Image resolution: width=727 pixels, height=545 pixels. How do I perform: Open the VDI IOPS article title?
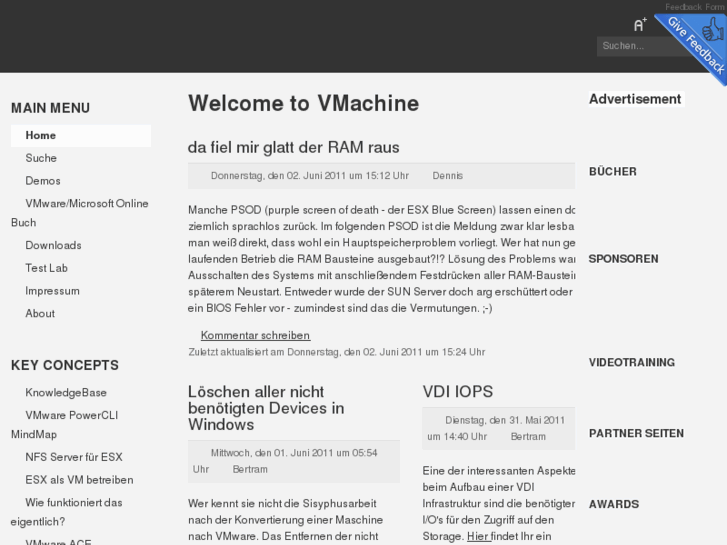(x=458, y=392)
